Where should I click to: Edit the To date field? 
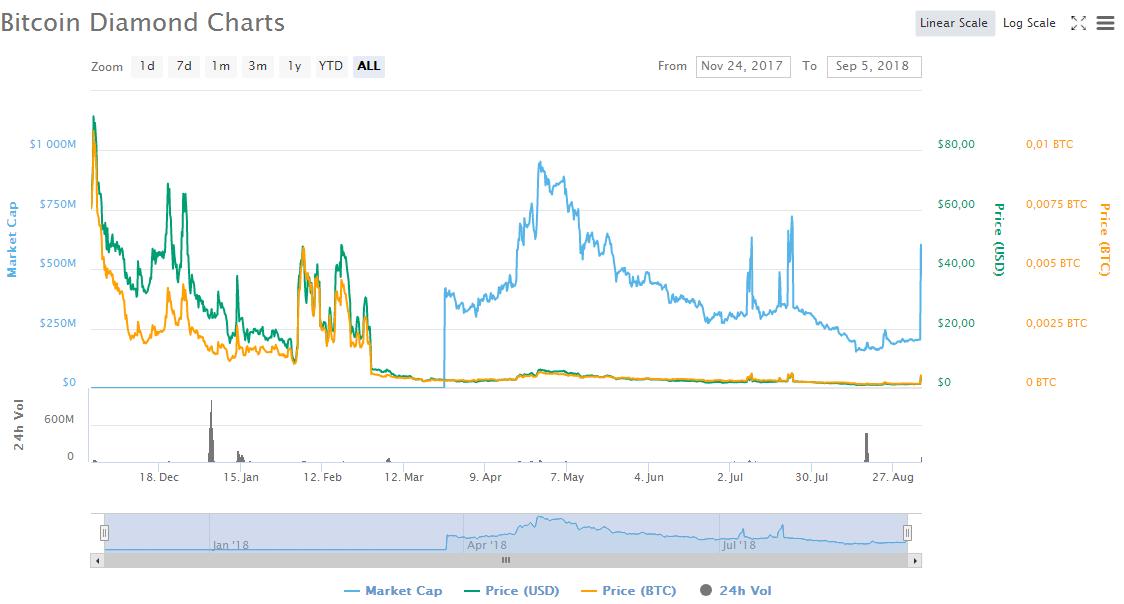[874, 66]
